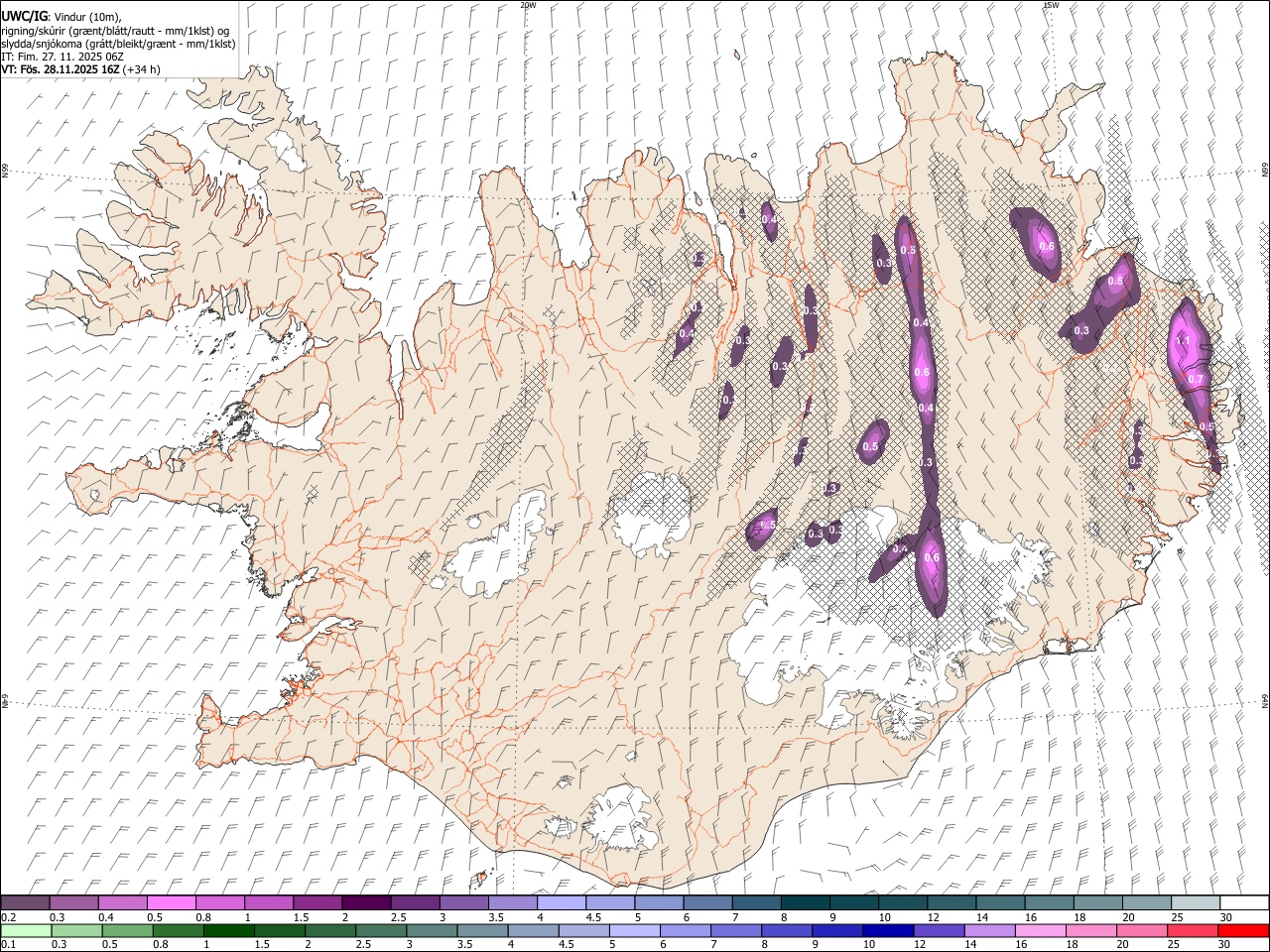Click the bright red 30+ rain legend swatch
This screenshot has height=952, width=1270.
1243,930
